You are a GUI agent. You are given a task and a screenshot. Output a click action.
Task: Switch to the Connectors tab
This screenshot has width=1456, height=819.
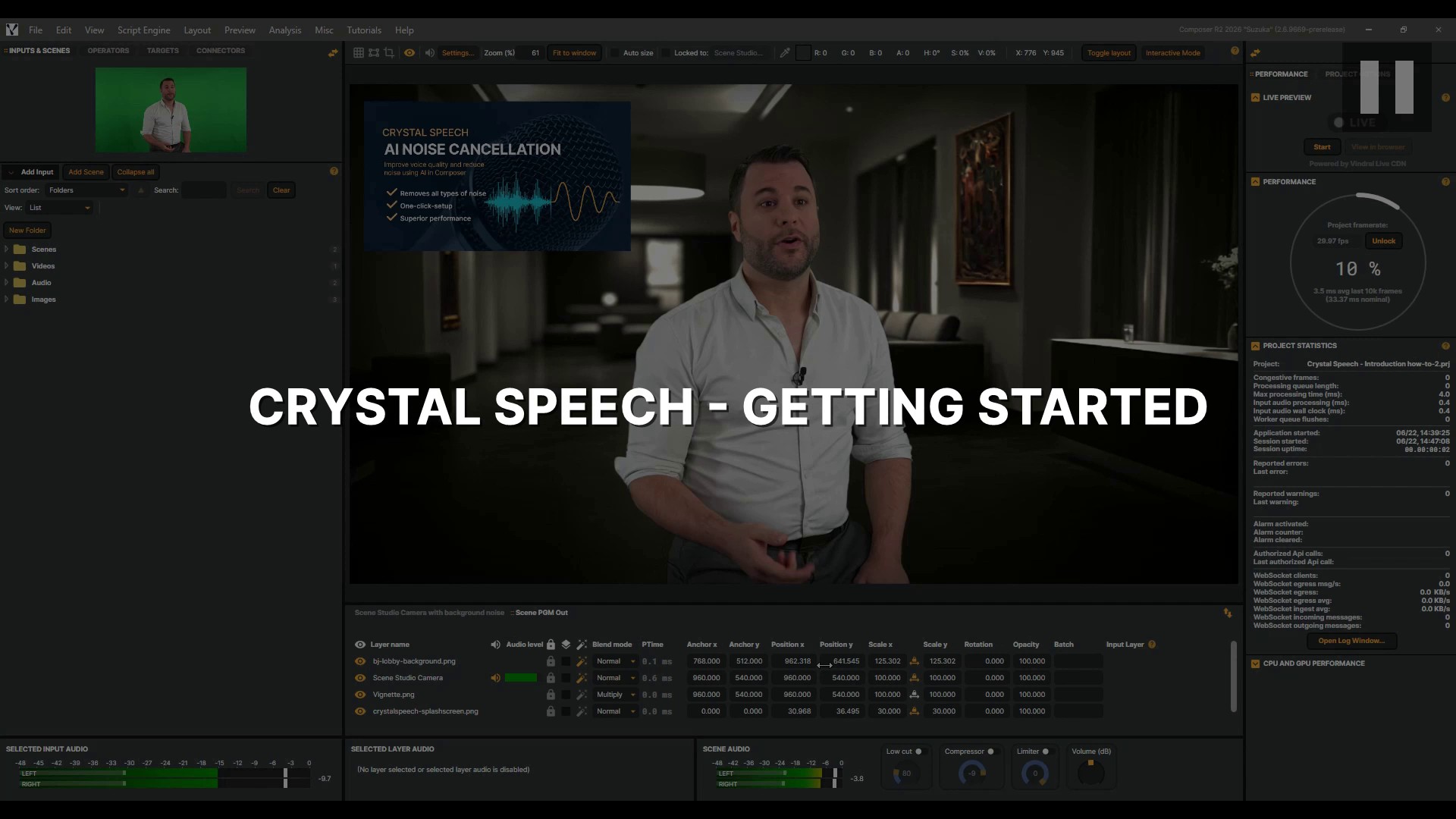(221, 51)
